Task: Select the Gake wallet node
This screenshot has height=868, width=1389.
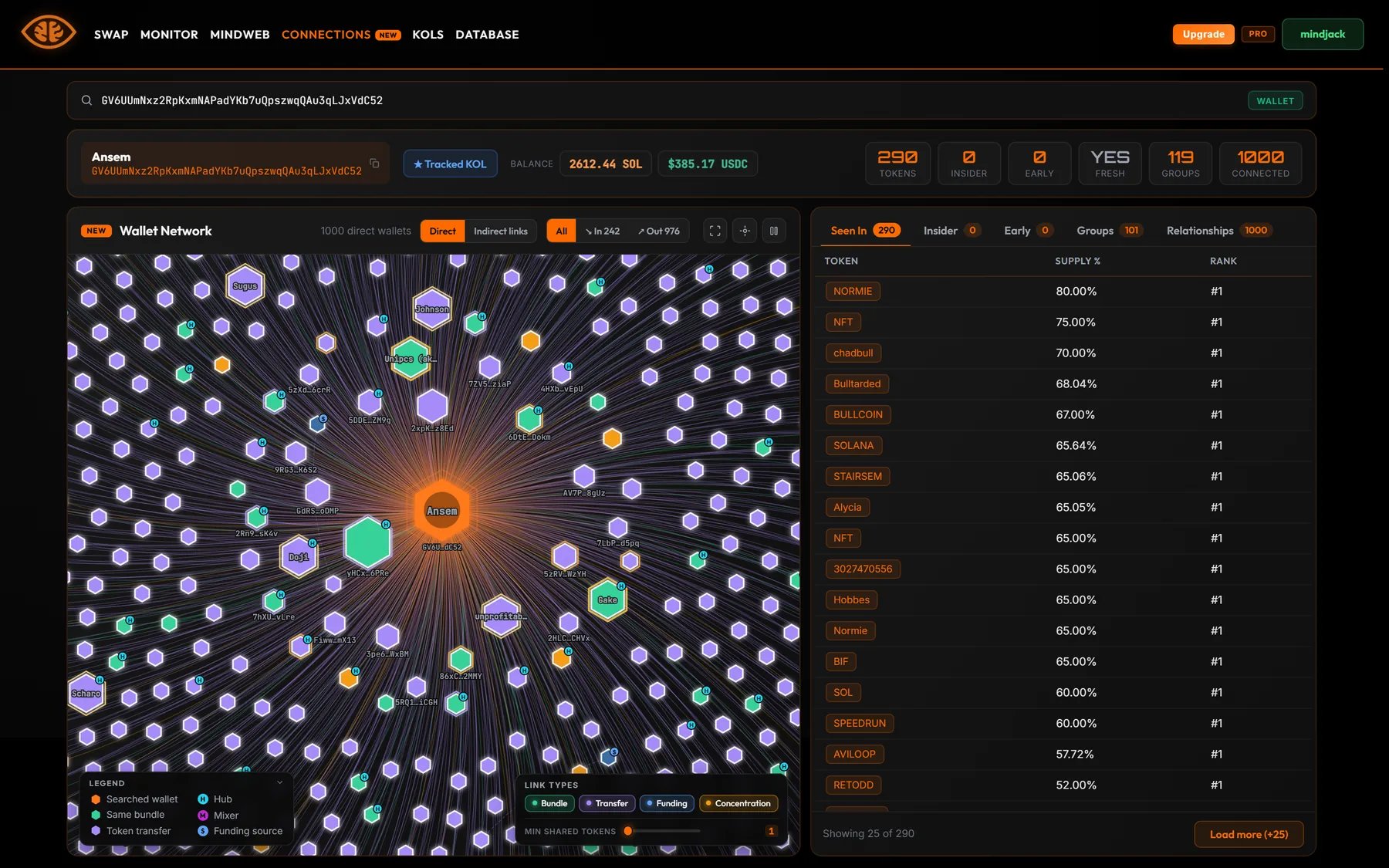Action: (608, 599)
